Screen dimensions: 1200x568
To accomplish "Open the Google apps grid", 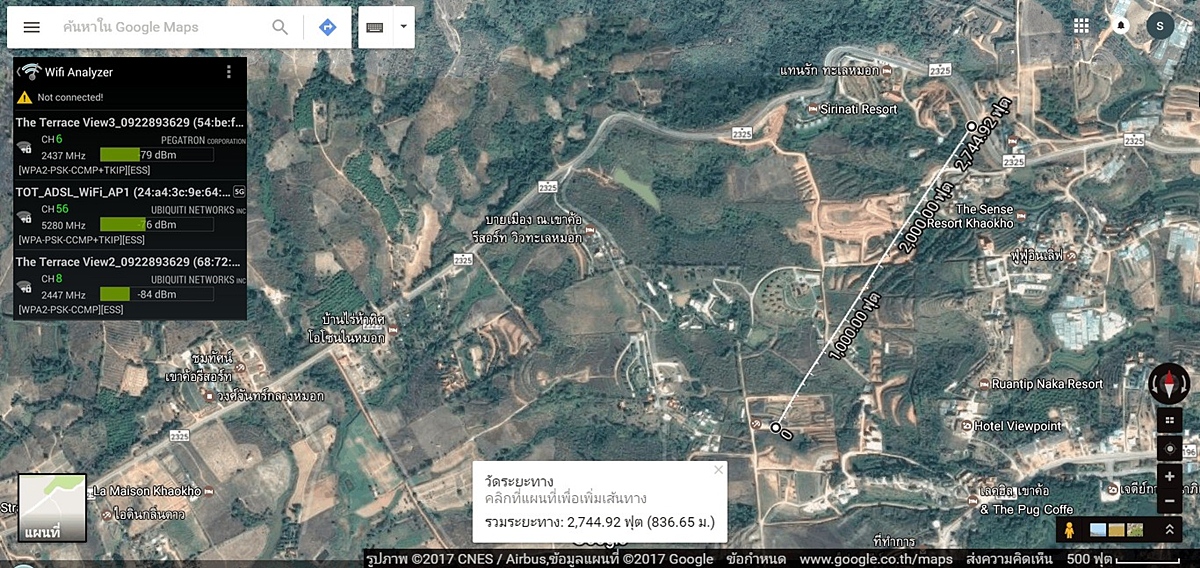I will [1081, 26].
